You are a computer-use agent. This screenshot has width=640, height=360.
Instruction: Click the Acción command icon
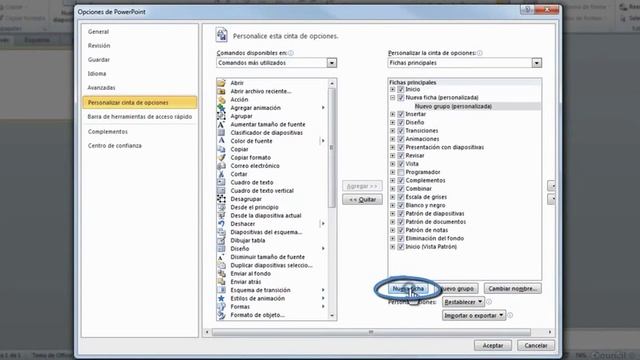click(221, 100)
